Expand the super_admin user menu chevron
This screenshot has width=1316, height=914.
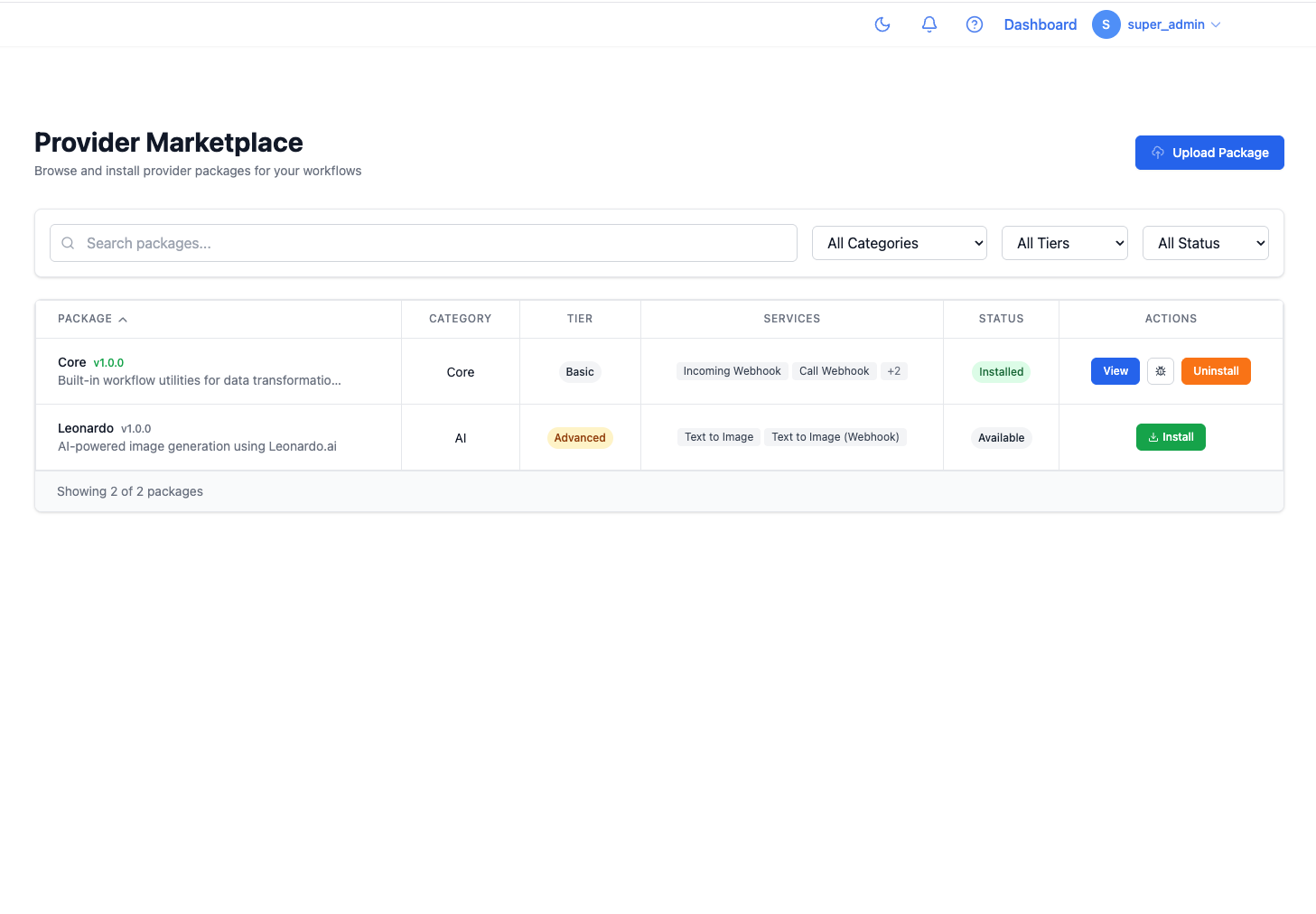click(1216, 24)
